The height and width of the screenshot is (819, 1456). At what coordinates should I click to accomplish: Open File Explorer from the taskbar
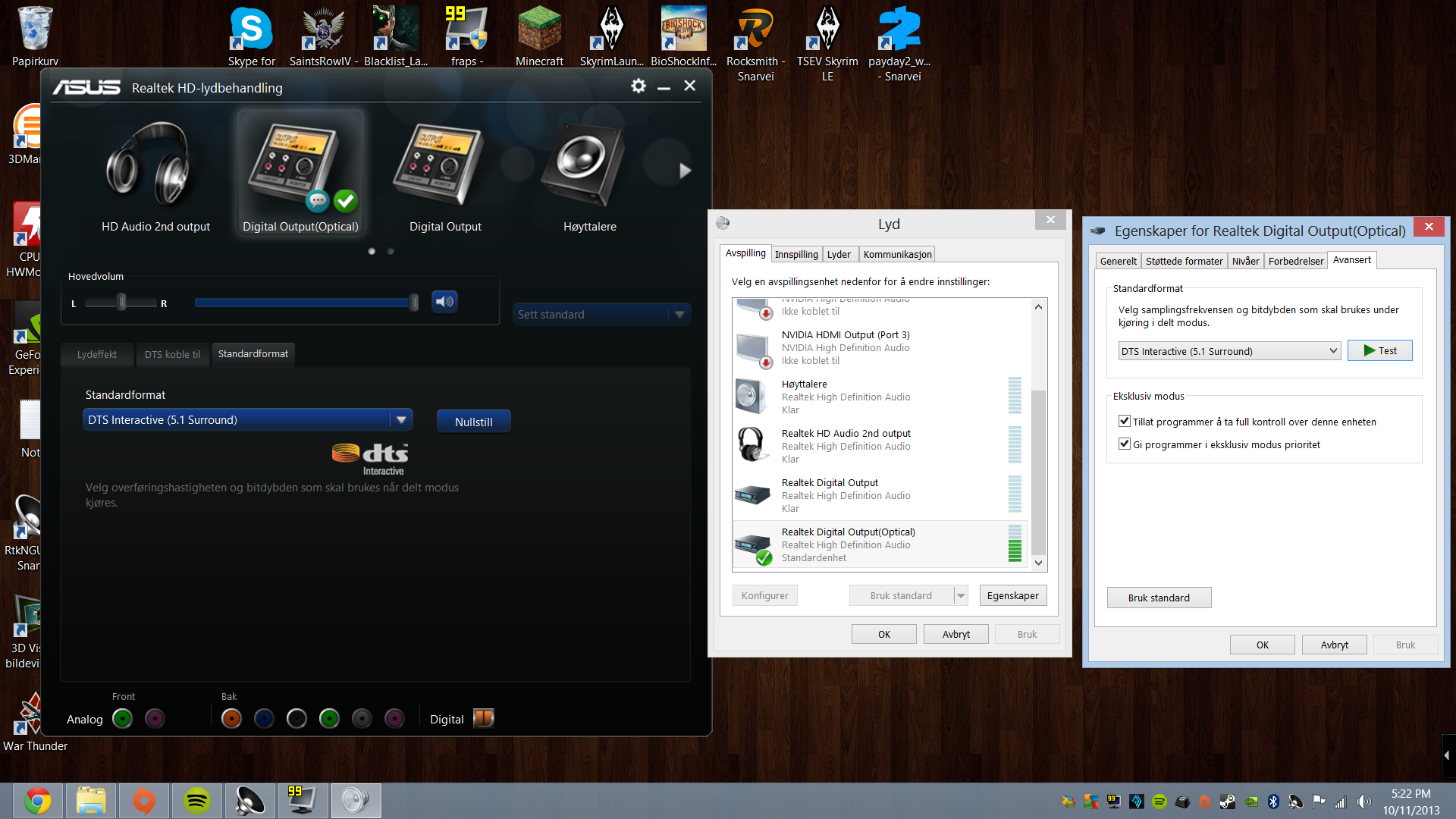[91, 801]
